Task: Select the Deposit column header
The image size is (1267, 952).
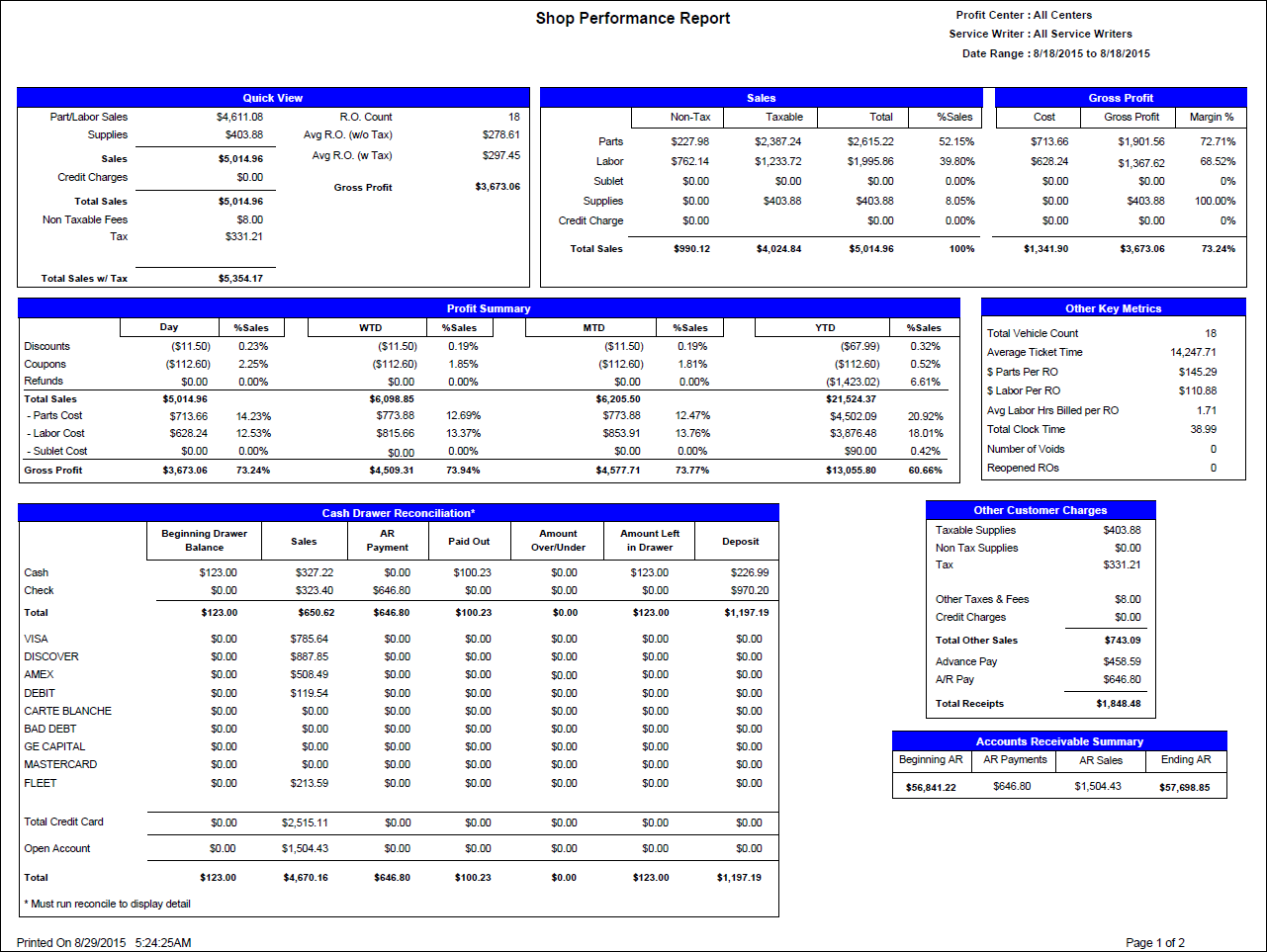Action: point(740,541)
